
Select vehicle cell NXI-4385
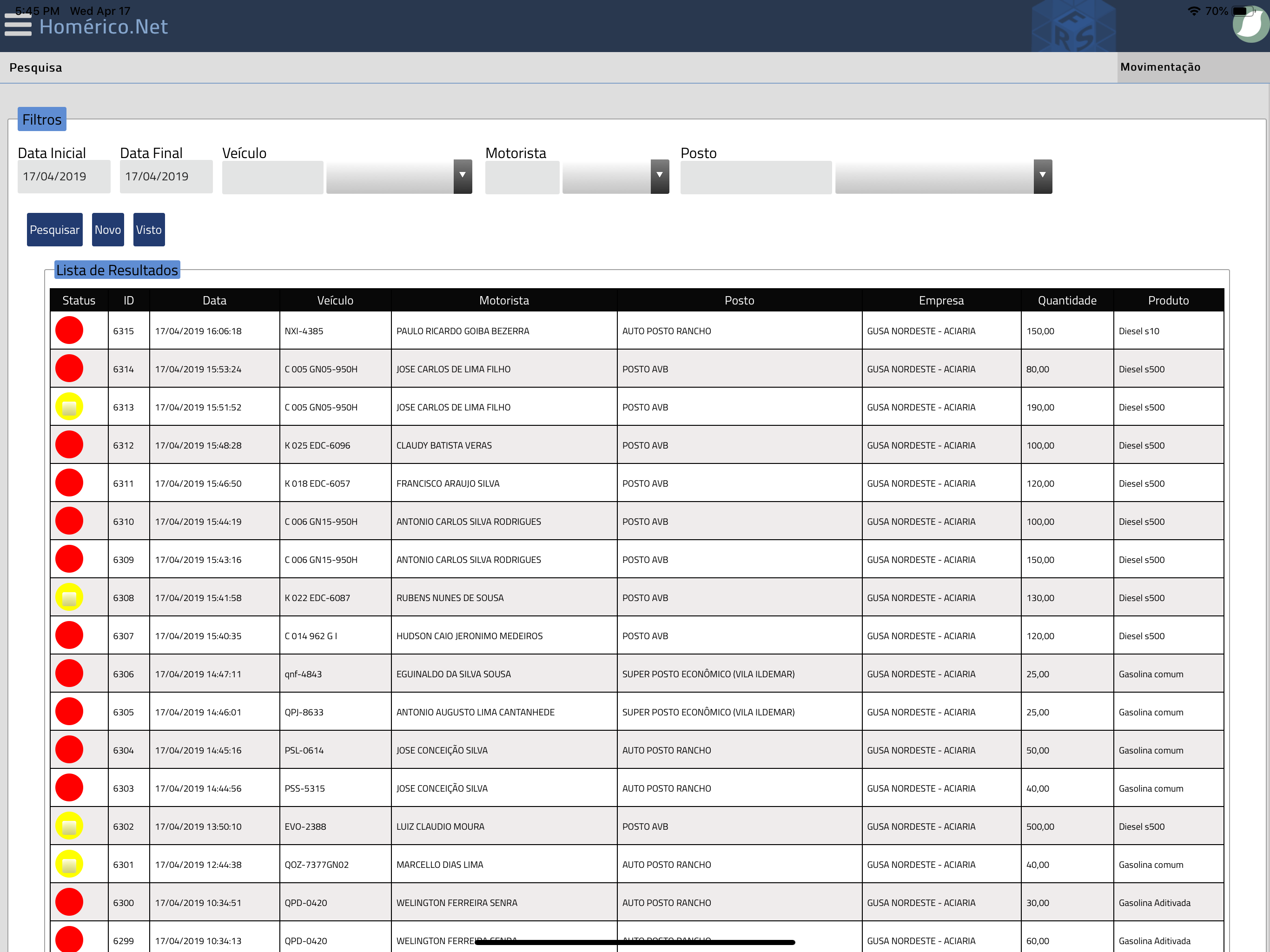click(335, 331)
